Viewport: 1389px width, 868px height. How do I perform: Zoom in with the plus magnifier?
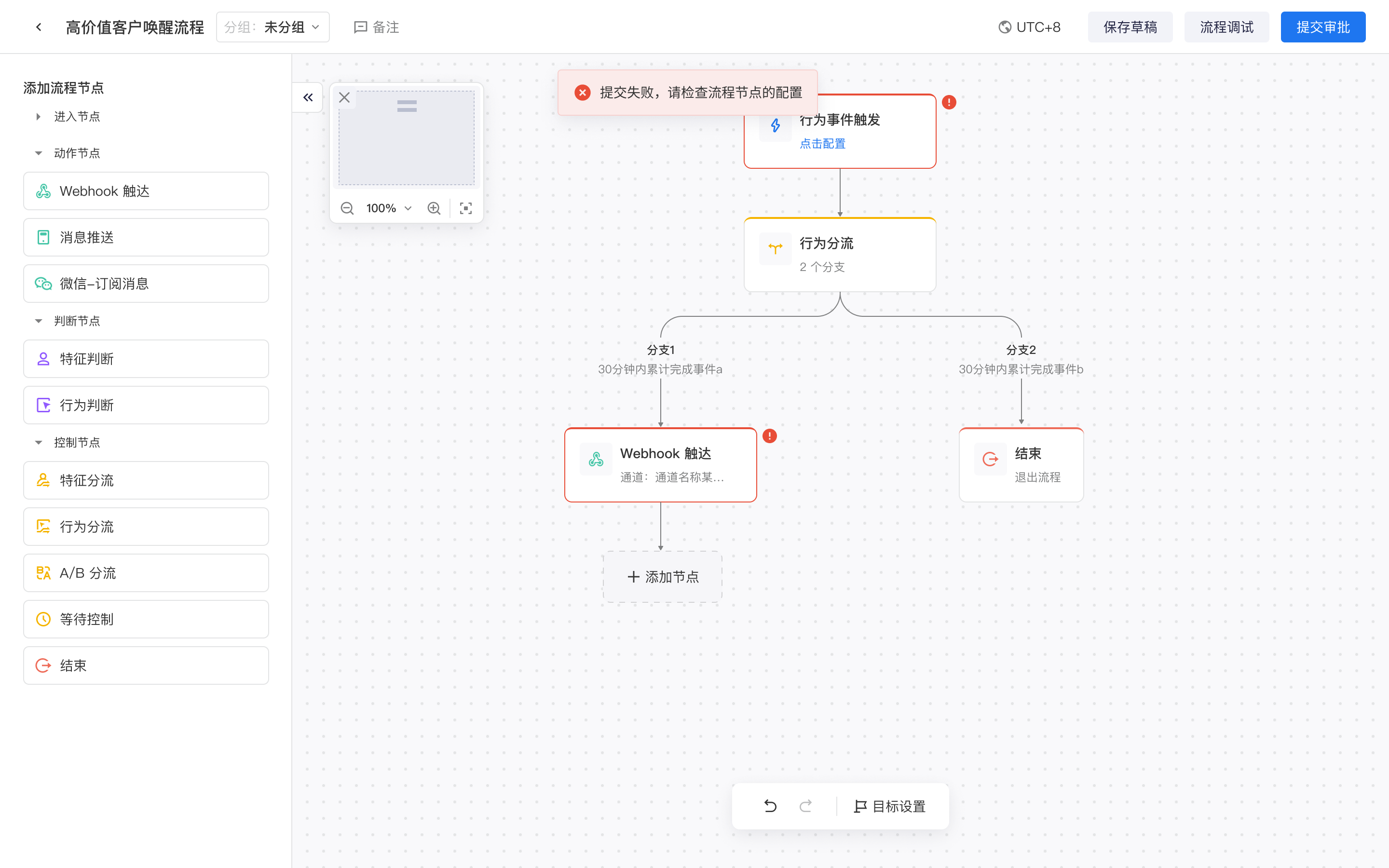pos(434,208)
